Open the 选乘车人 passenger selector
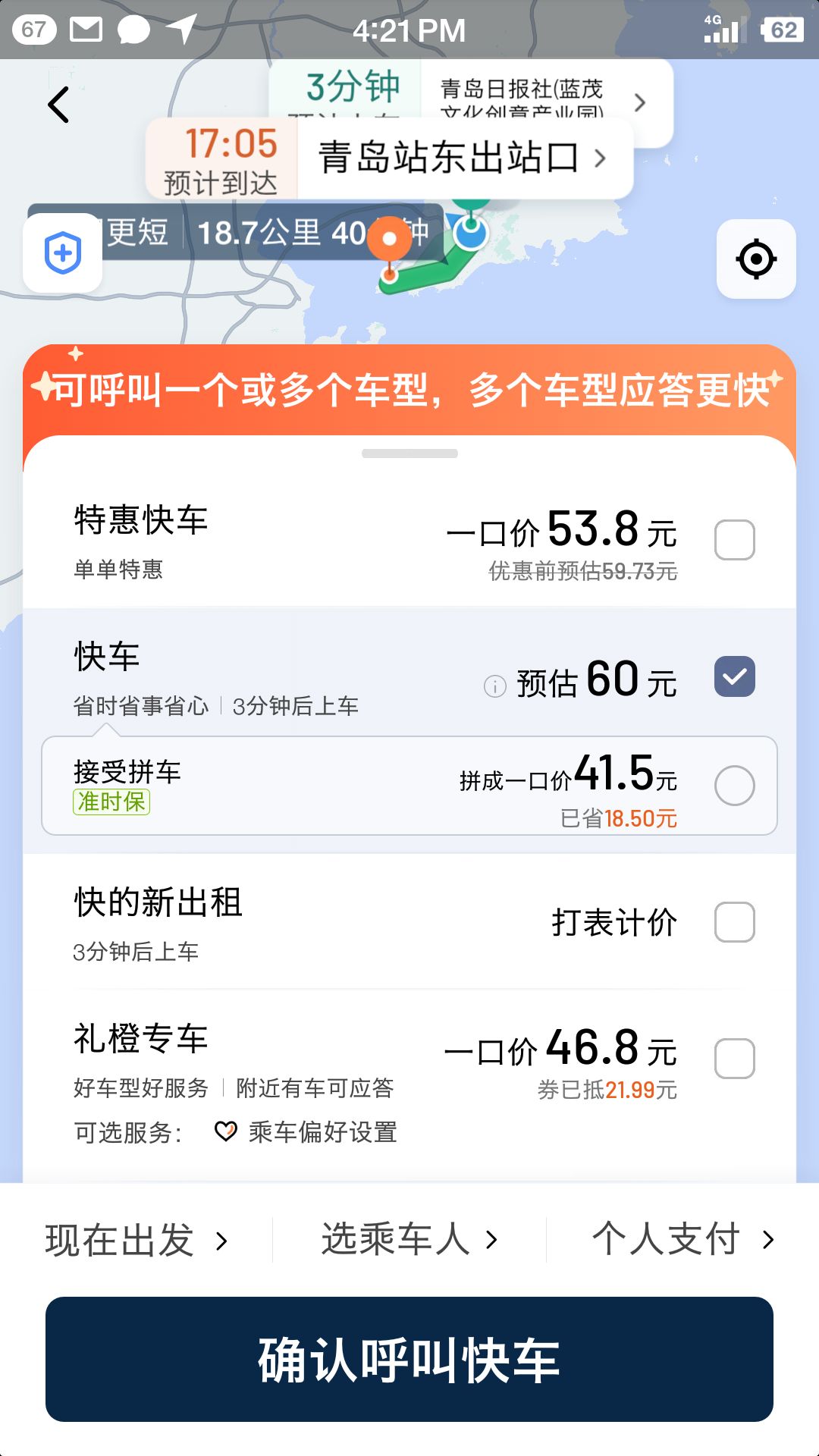Viewport: 819px width, 1456px height. (x=409, y=1241)
